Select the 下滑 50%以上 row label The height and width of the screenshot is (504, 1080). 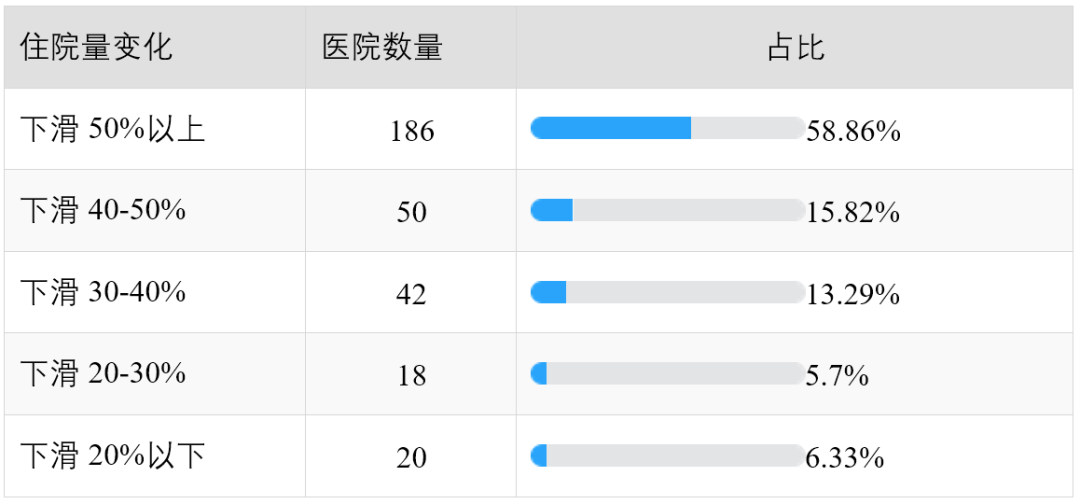click(113, 129)
